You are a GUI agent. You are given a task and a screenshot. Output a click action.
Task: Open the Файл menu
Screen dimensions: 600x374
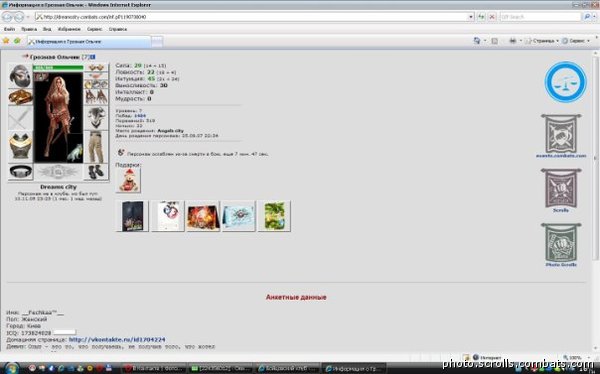[x=9, y=29]
